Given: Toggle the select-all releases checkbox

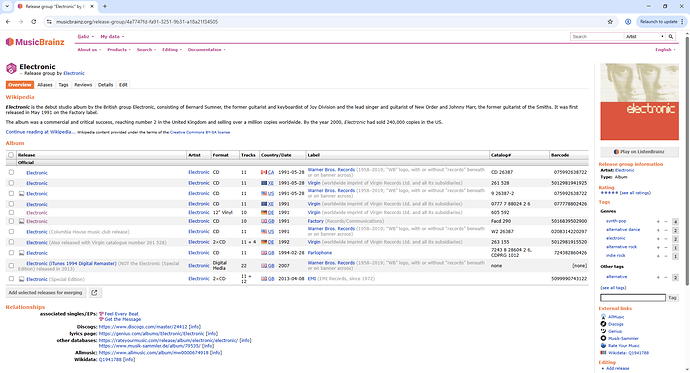Looking at the screenshot, I should coord(11,155).
